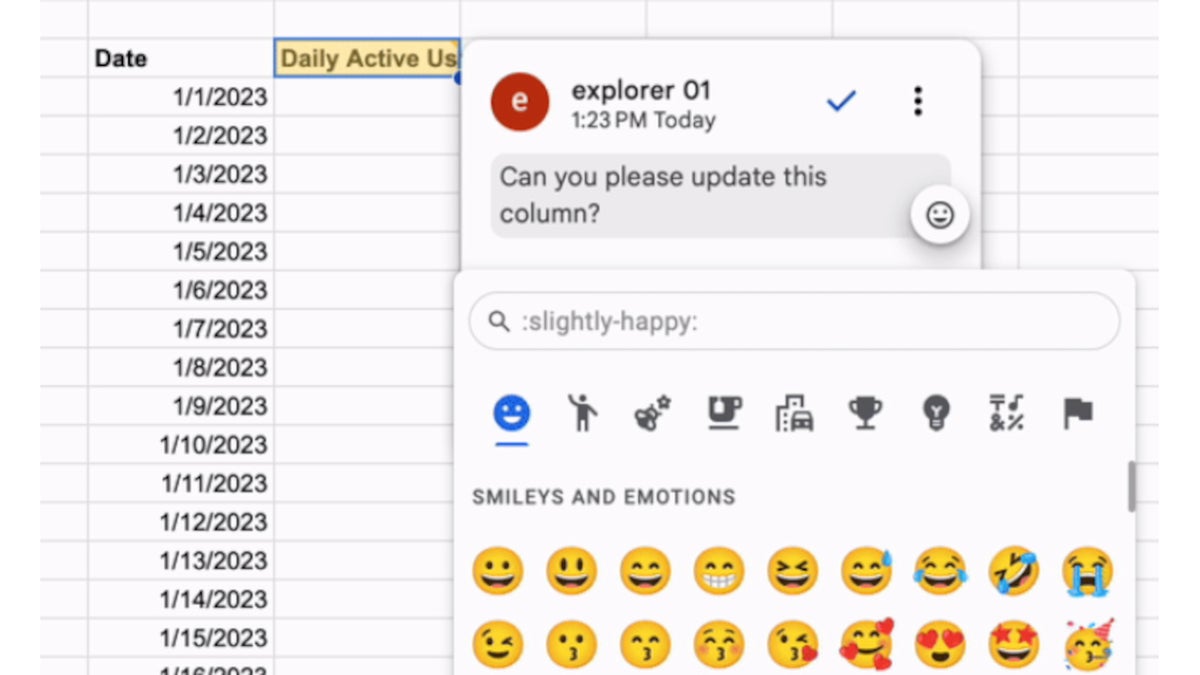Pick the grinning face with smiling eyes emoji
Screen dimensions: 1200x675
click(645, 572)
